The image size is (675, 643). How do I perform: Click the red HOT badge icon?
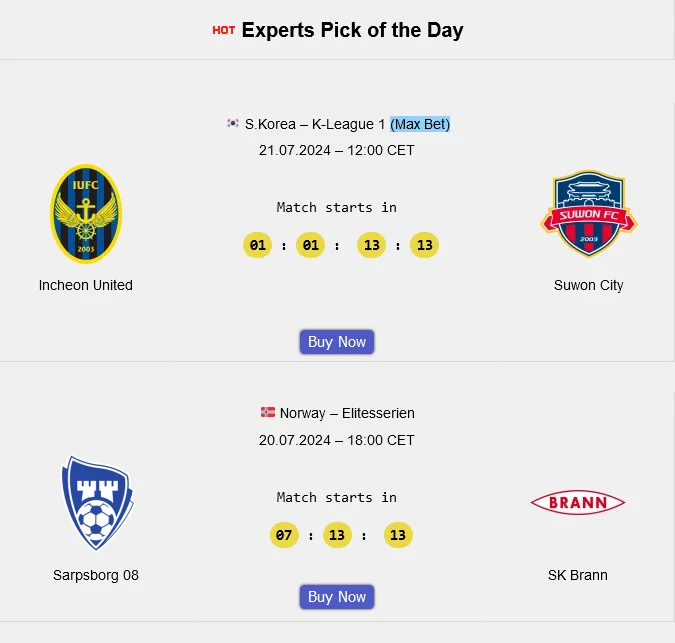point(224,30)
